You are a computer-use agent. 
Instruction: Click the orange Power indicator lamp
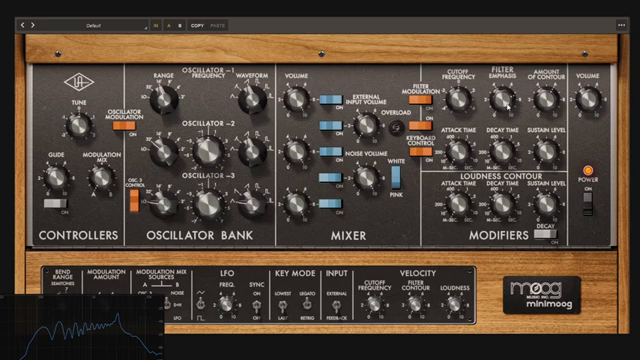588,170
